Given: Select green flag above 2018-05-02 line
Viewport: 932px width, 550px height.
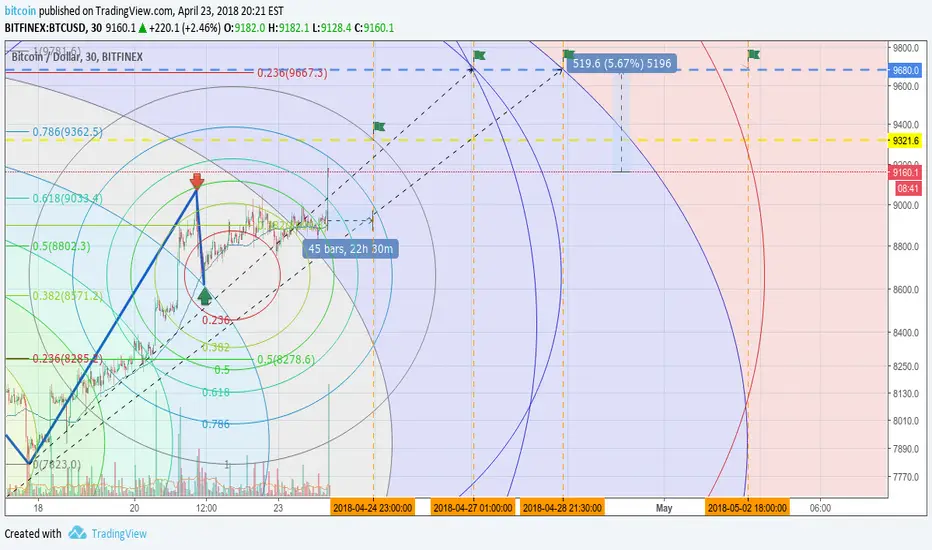Looking at the screenshot, I should 754,55.
